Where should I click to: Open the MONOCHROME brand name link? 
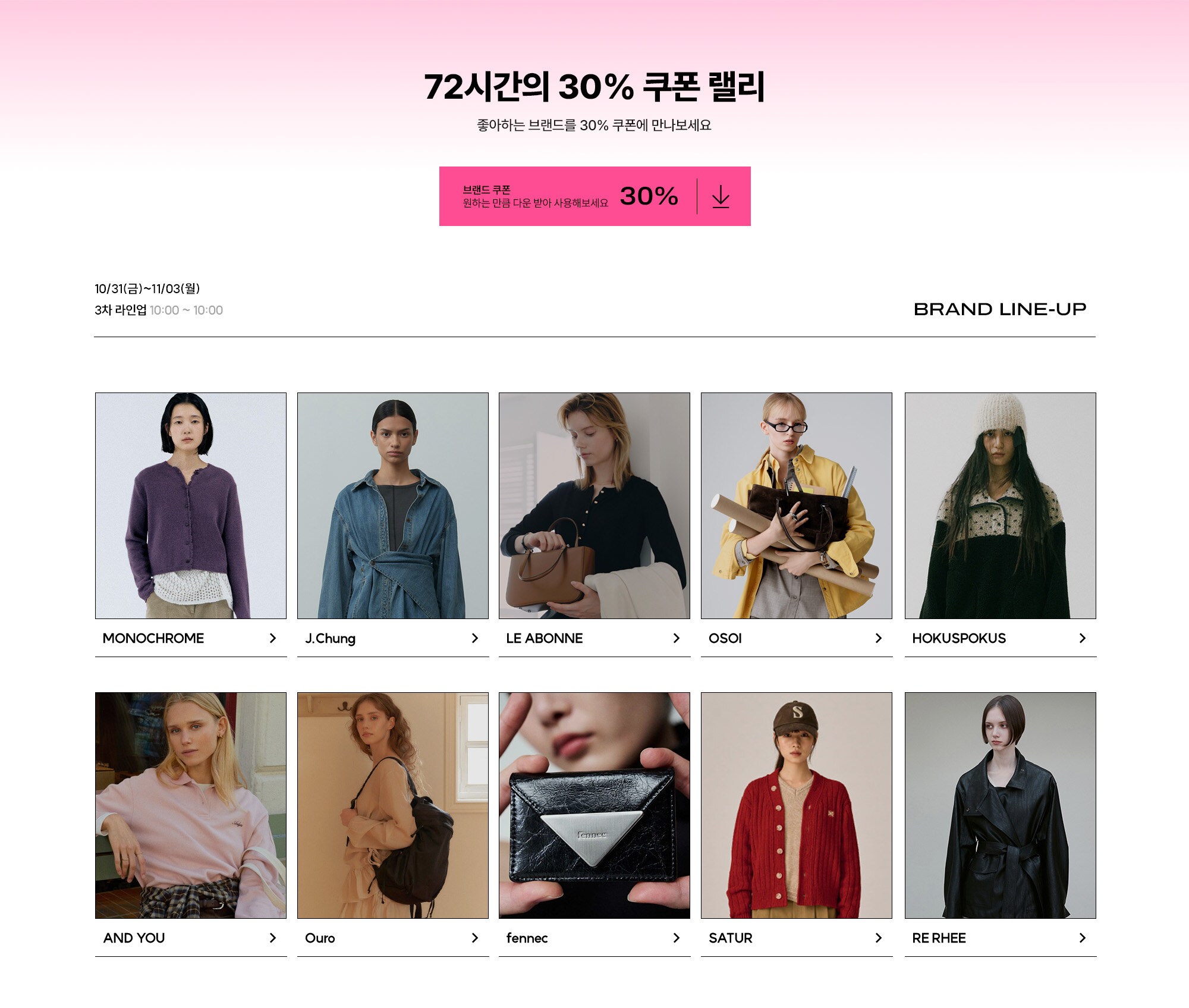tap(153, 638)
